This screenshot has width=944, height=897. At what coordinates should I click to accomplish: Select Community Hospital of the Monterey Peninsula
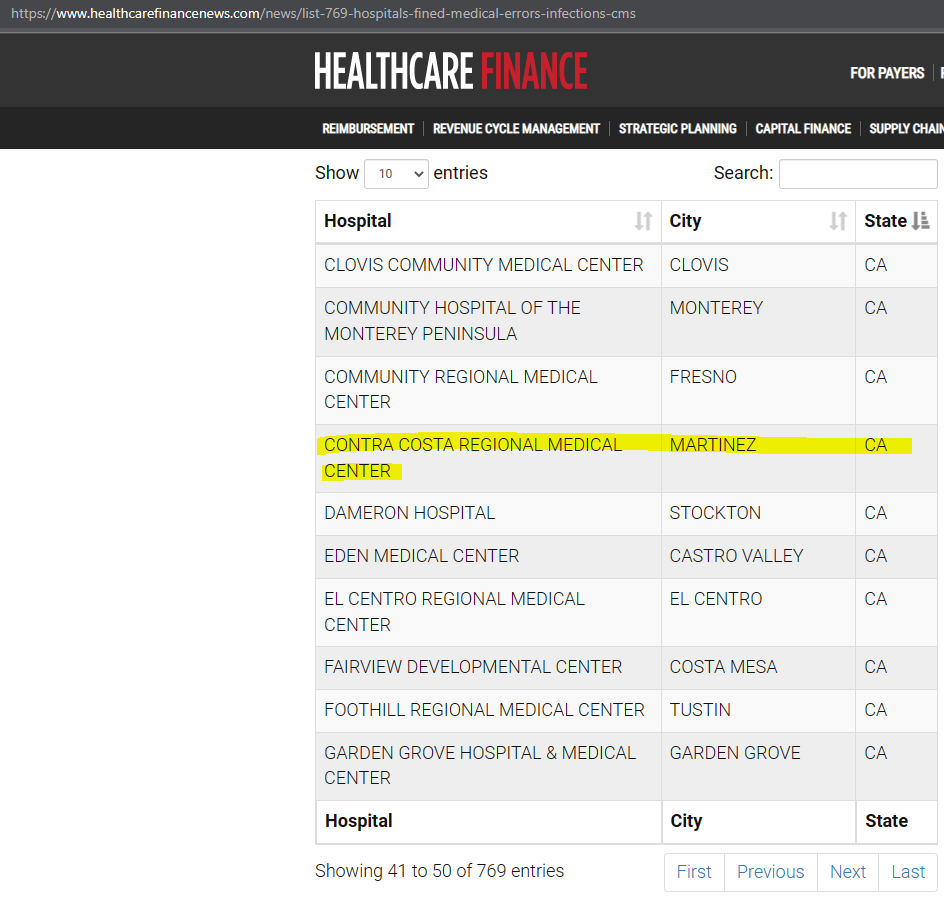click(488, 321)
